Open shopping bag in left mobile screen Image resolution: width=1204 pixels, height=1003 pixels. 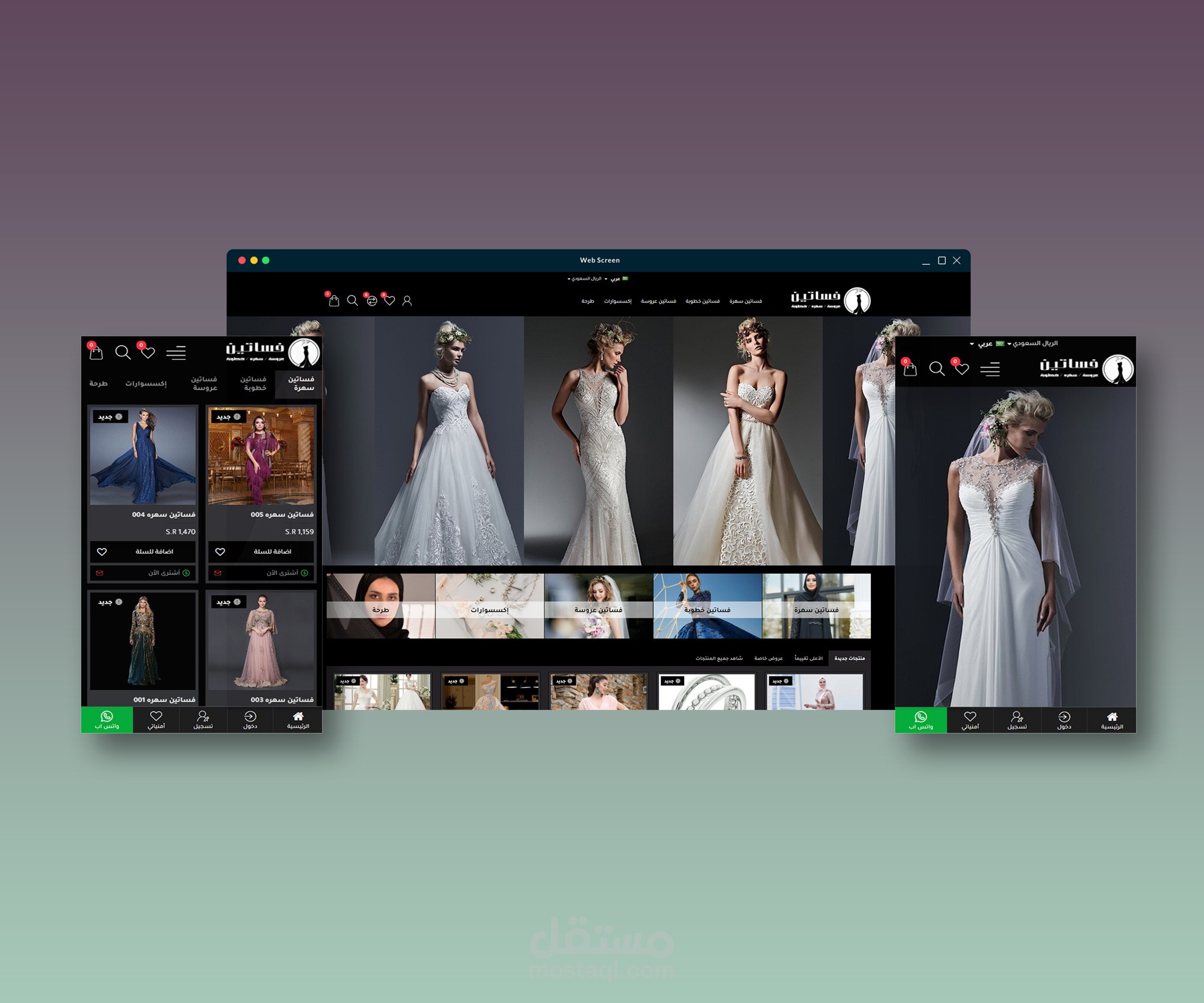[96, 352]
